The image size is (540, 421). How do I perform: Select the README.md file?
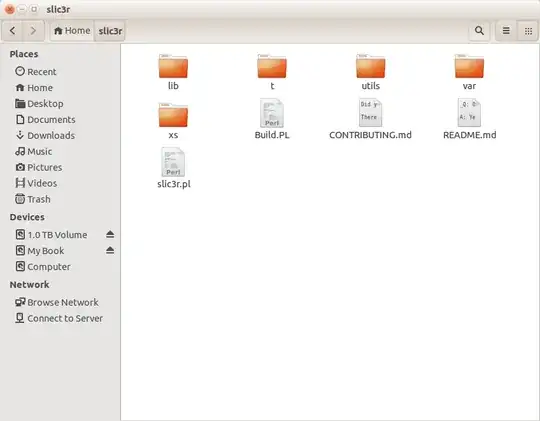[469, 119]
